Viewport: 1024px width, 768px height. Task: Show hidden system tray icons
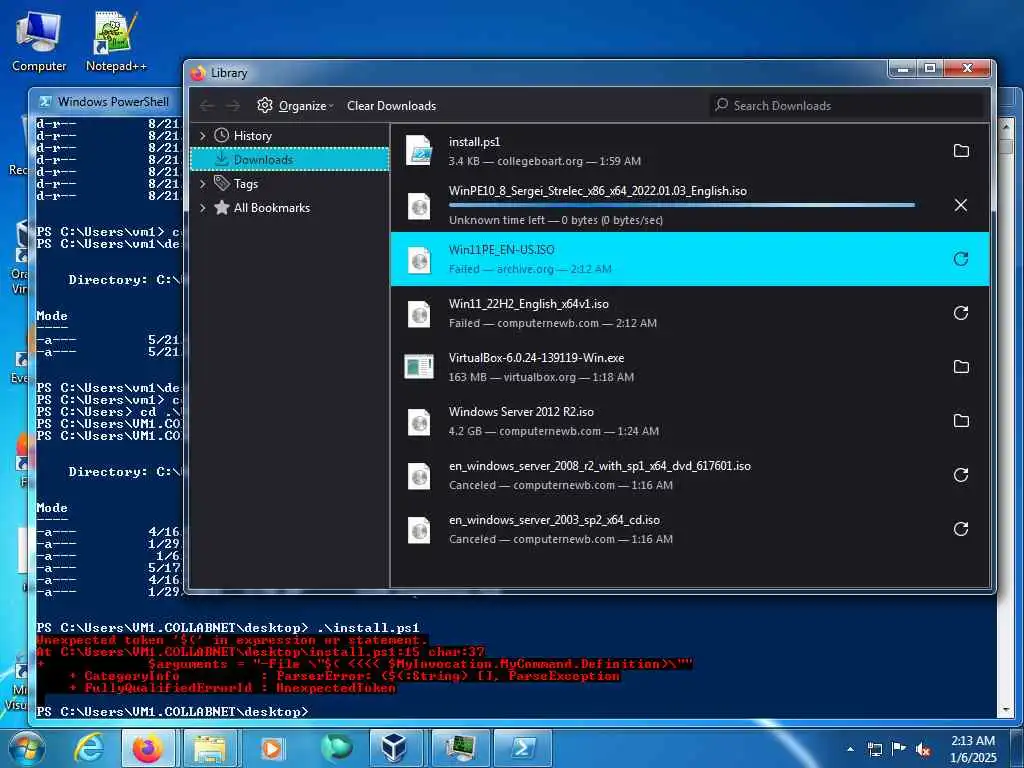coord(850,749)
